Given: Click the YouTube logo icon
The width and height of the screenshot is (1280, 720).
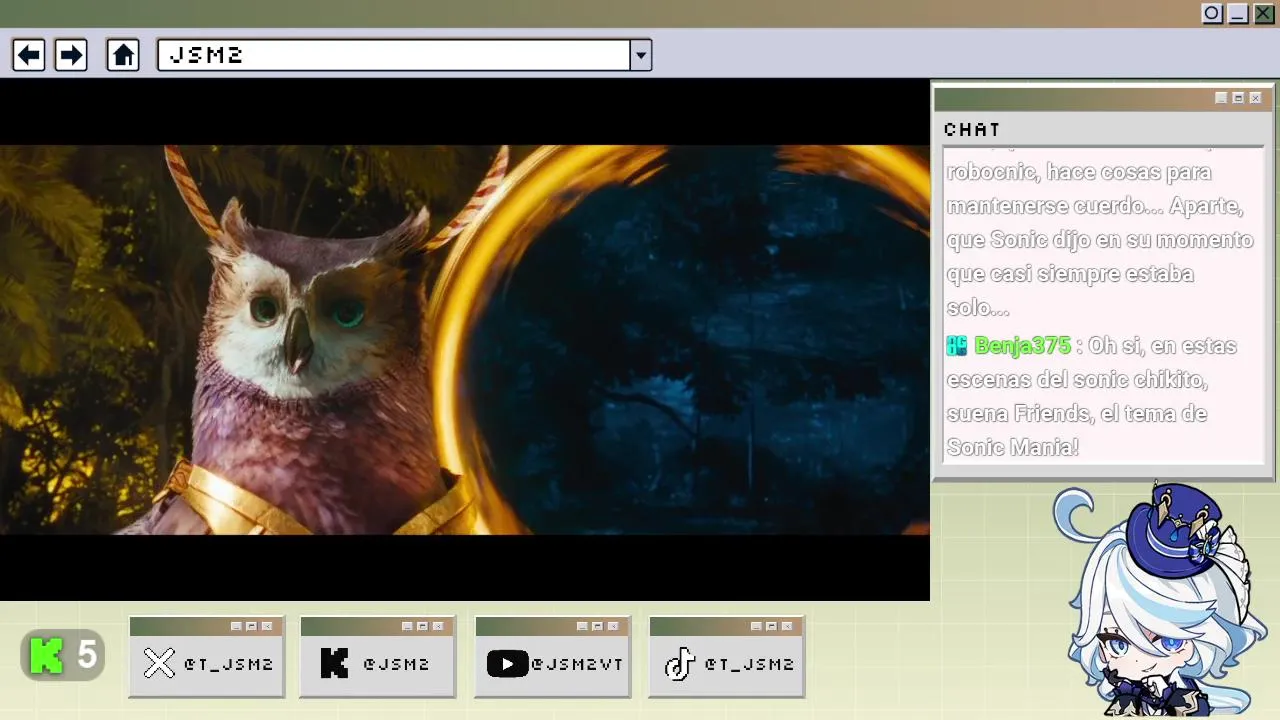Looking at the screenshot, I should (507, 664).
